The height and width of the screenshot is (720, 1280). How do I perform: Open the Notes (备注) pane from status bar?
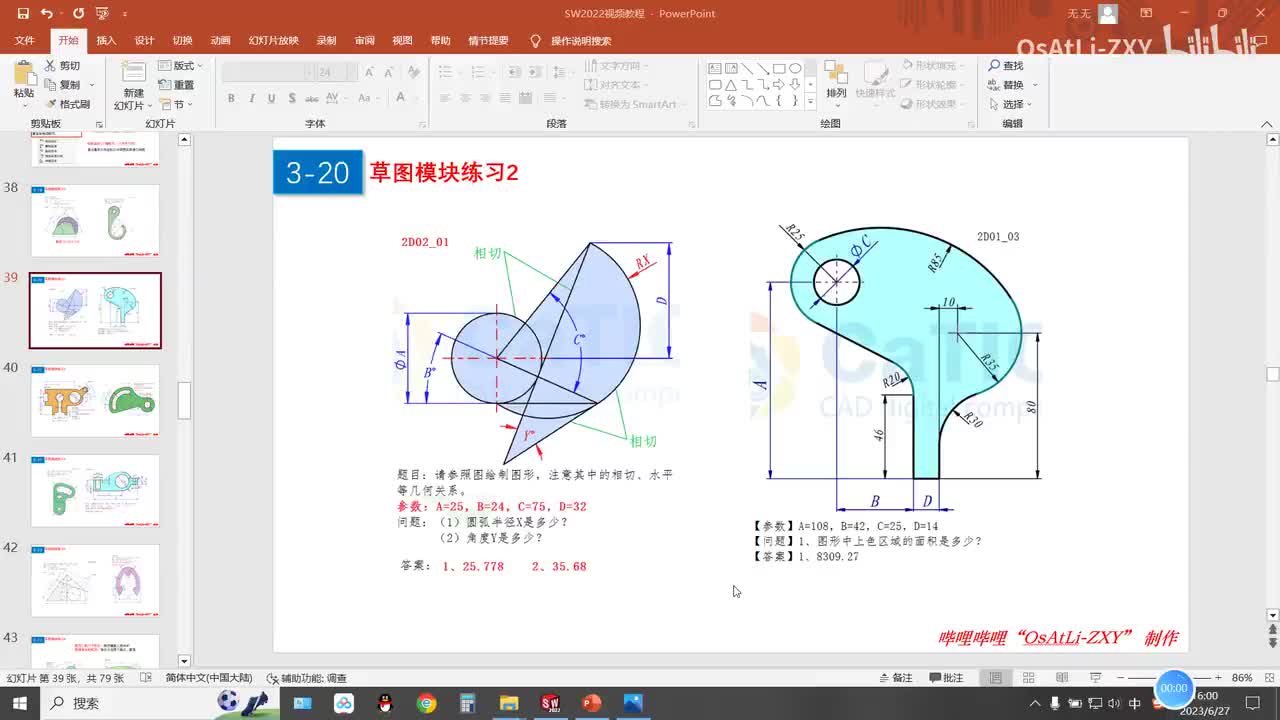tap(895, 678)
